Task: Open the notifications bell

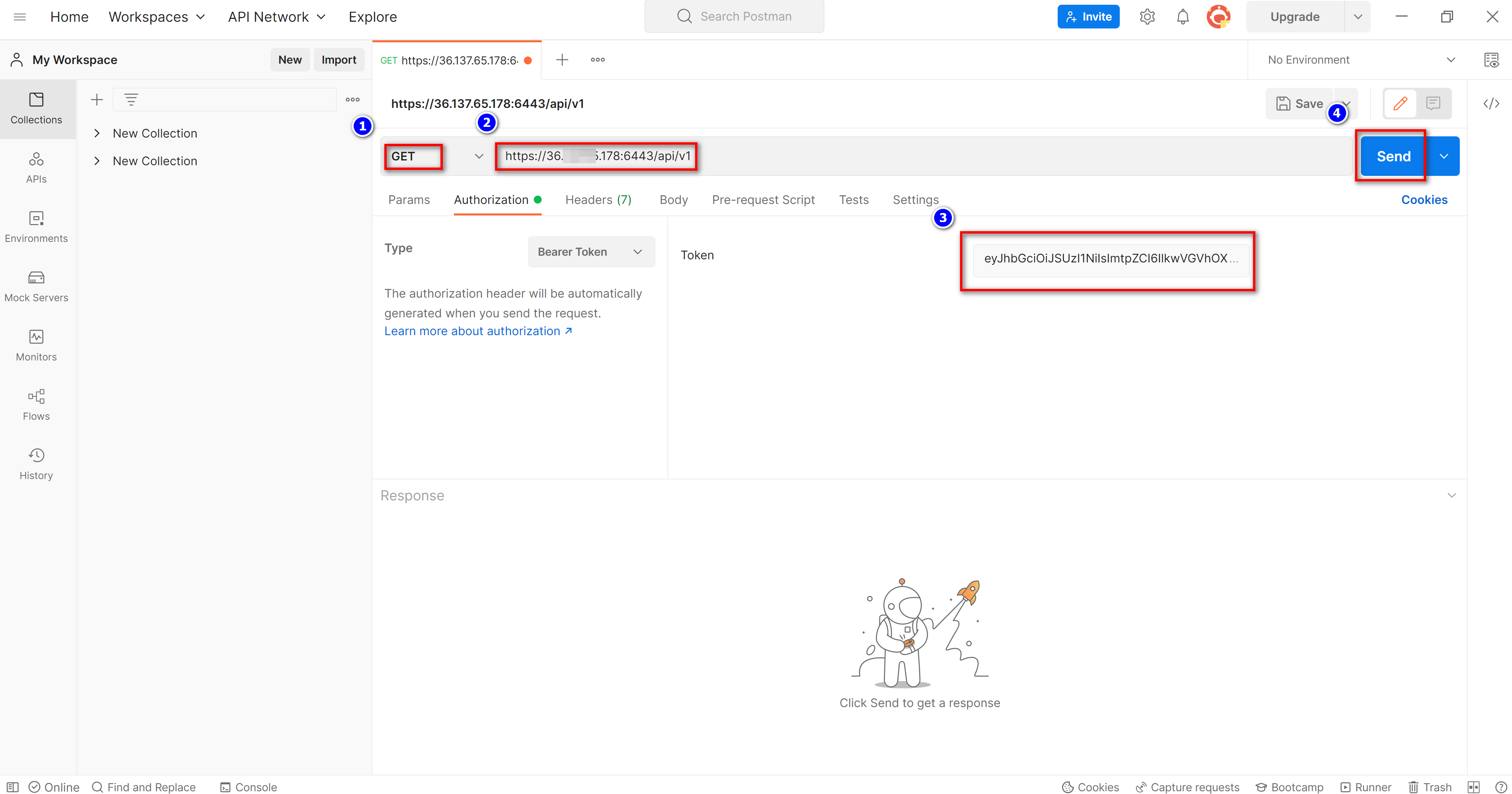Action: (x=1183, y=17)
